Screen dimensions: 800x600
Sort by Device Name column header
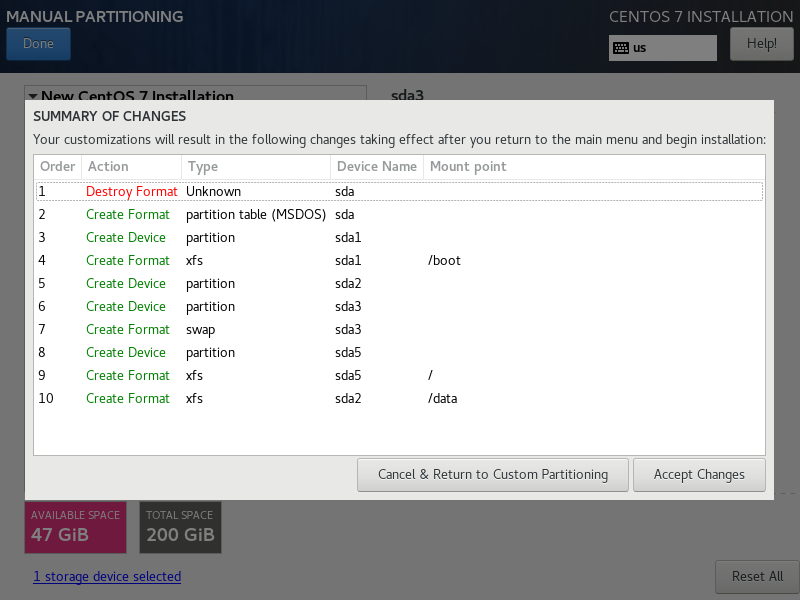(x=376, y=166)
